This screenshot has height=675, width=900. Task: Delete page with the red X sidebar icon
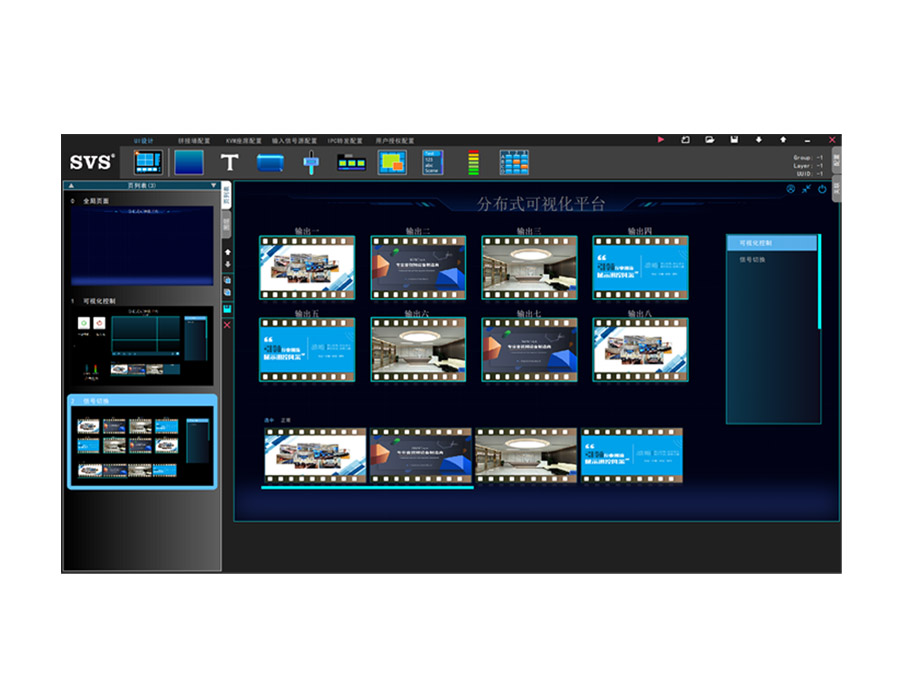tap(227, 325)
